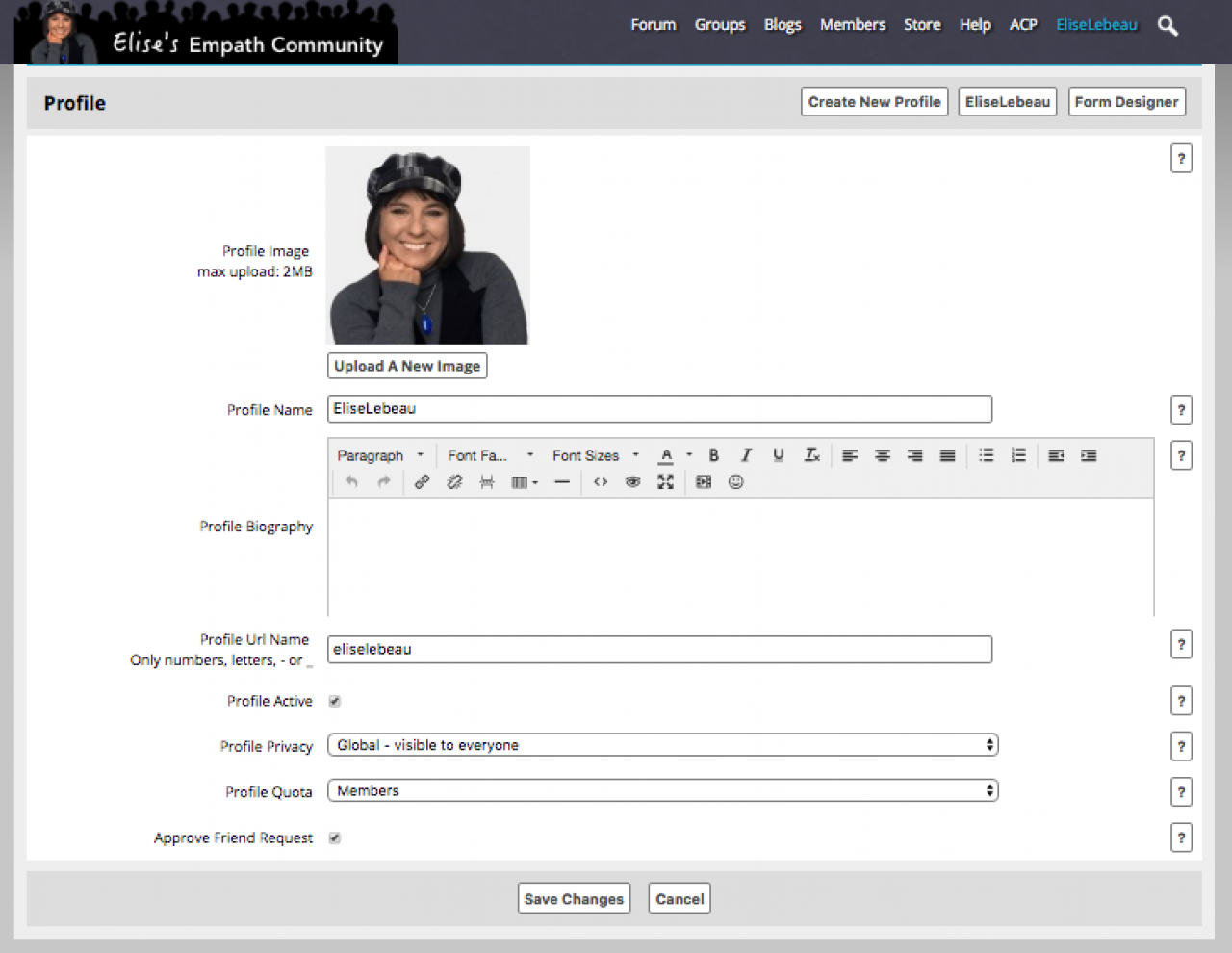This screenshot has width=1232, height=953.
Task: Insert an emoticon into the biography
Action: (x=736, y=482)
